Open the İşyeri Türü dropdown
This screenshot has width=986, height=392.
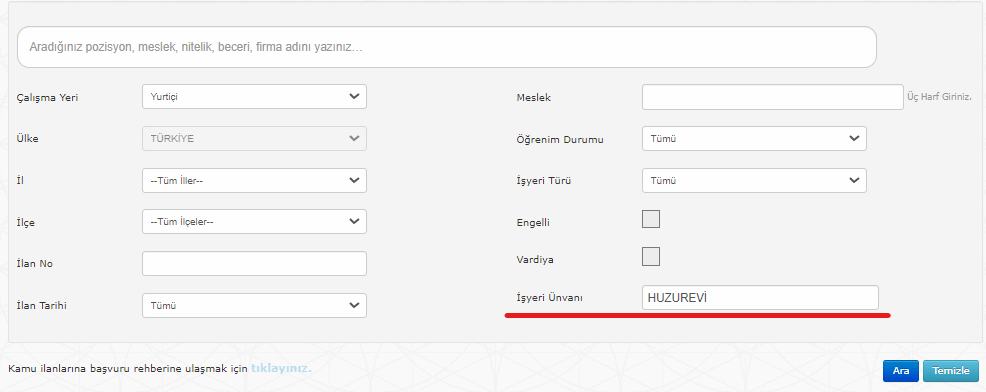coord(754,180)
